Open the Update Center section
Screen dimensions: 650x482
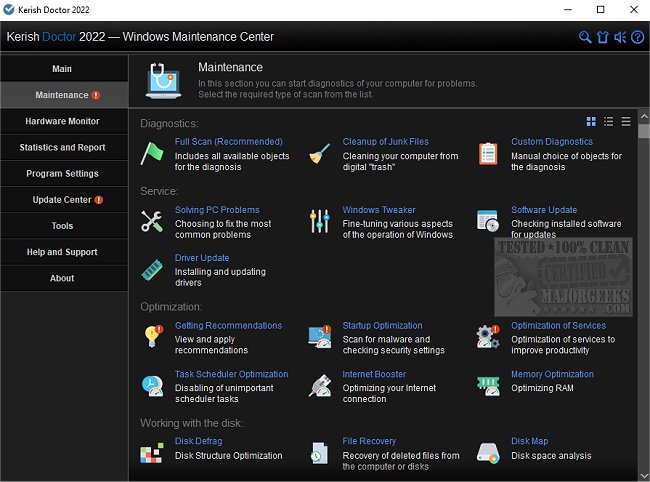coord(64,199)
